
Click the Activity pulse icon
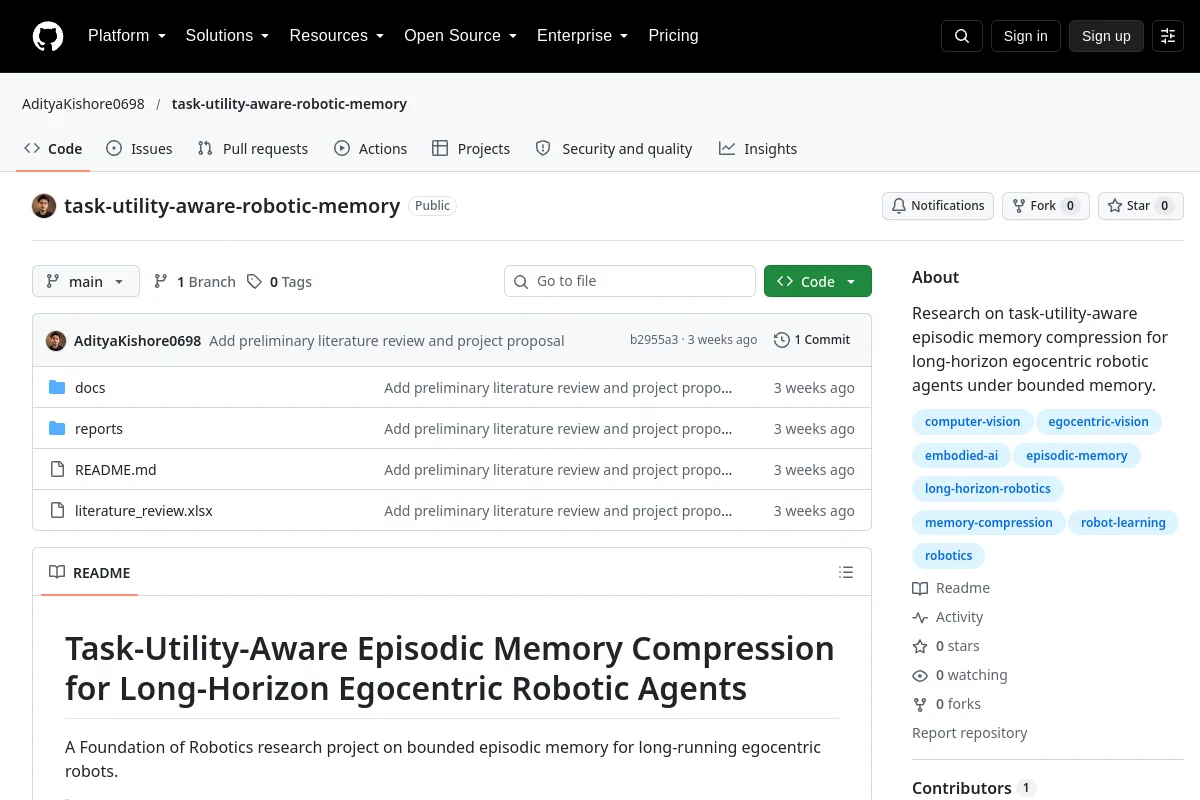(x=920, y=618)
